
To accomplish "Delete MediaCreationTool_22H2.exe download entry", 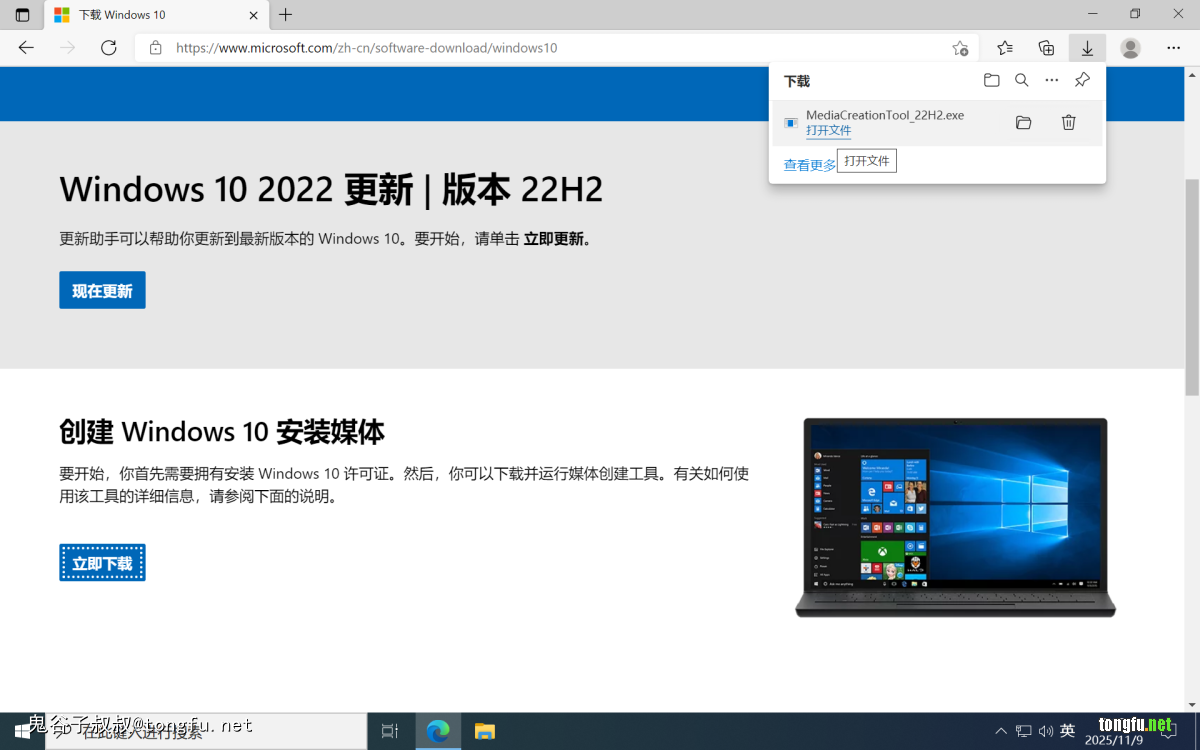I will (x=1068, y=123).
